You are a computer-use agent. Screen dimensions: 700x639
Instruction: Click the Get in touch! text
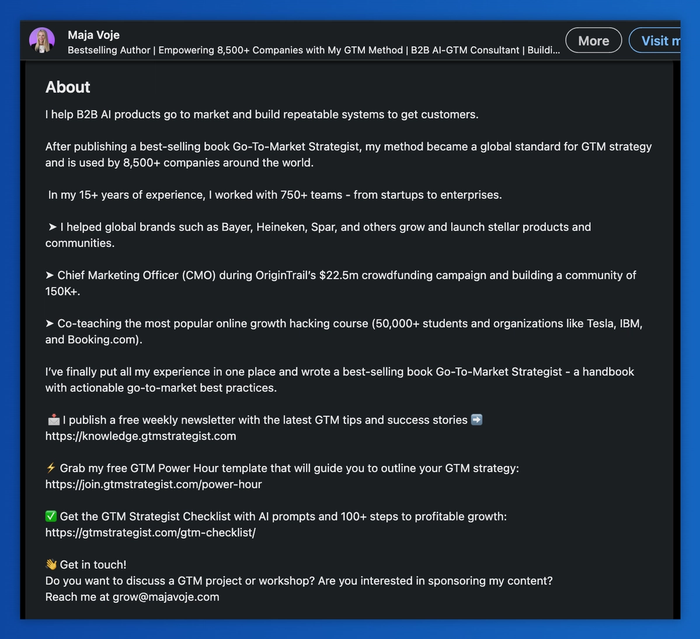click(x=93, y=565)
